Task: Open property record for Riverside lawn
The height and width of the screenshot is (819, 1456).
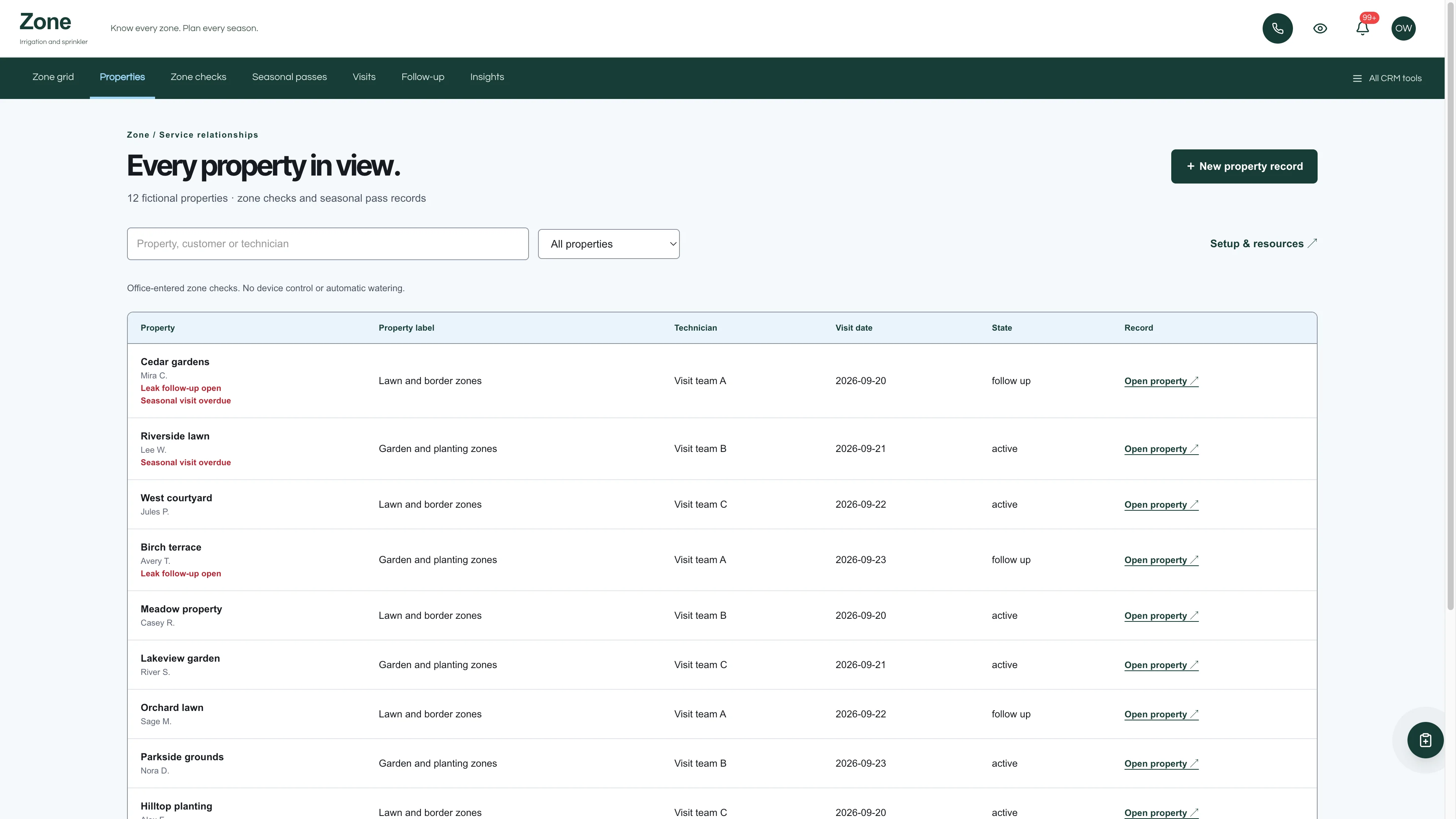Action: (1161, 449)
